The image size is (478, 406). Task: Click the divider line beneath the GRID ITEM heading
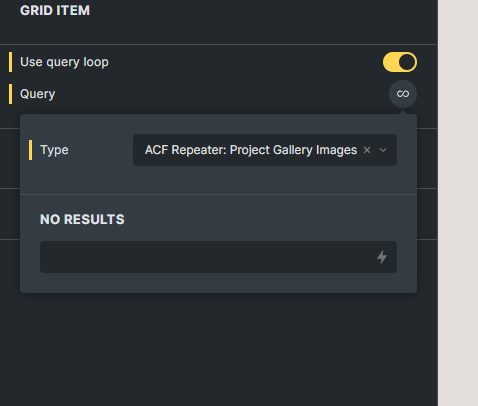click(x=218, y=44)
